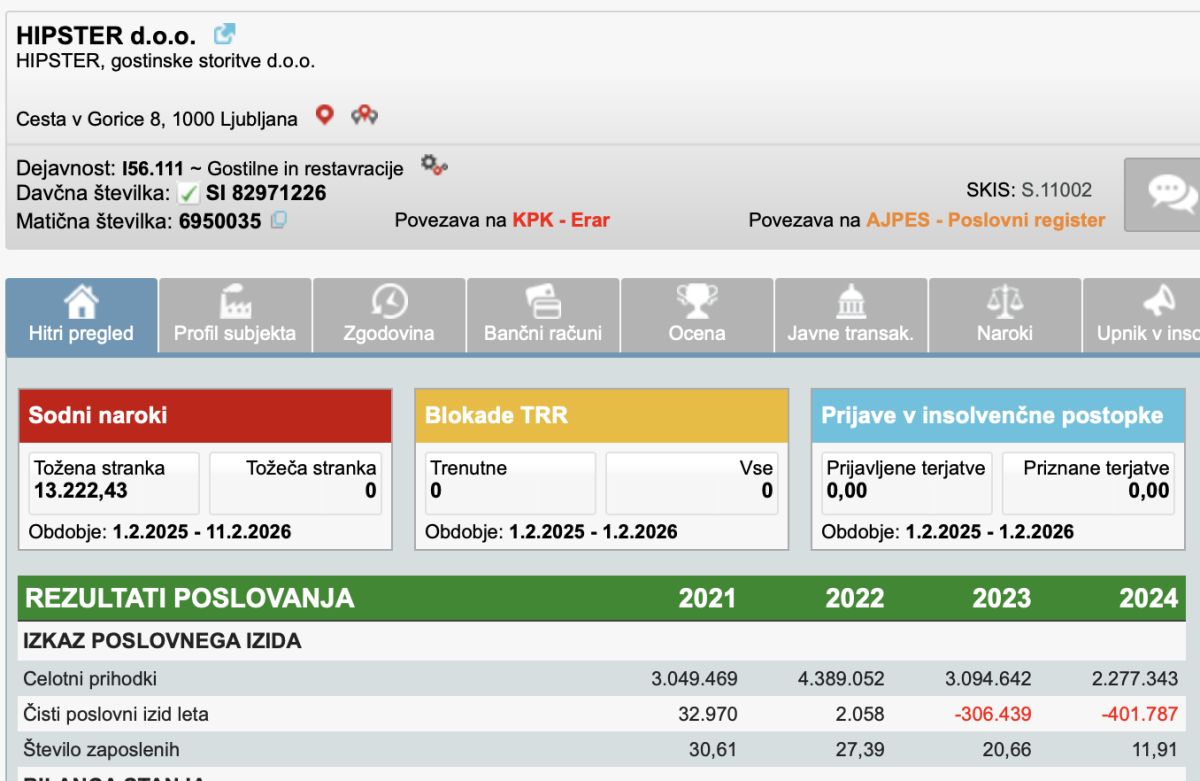Open the Hitri pregled tab
The width and height of the screenshot is (1200, 781).
81,316
